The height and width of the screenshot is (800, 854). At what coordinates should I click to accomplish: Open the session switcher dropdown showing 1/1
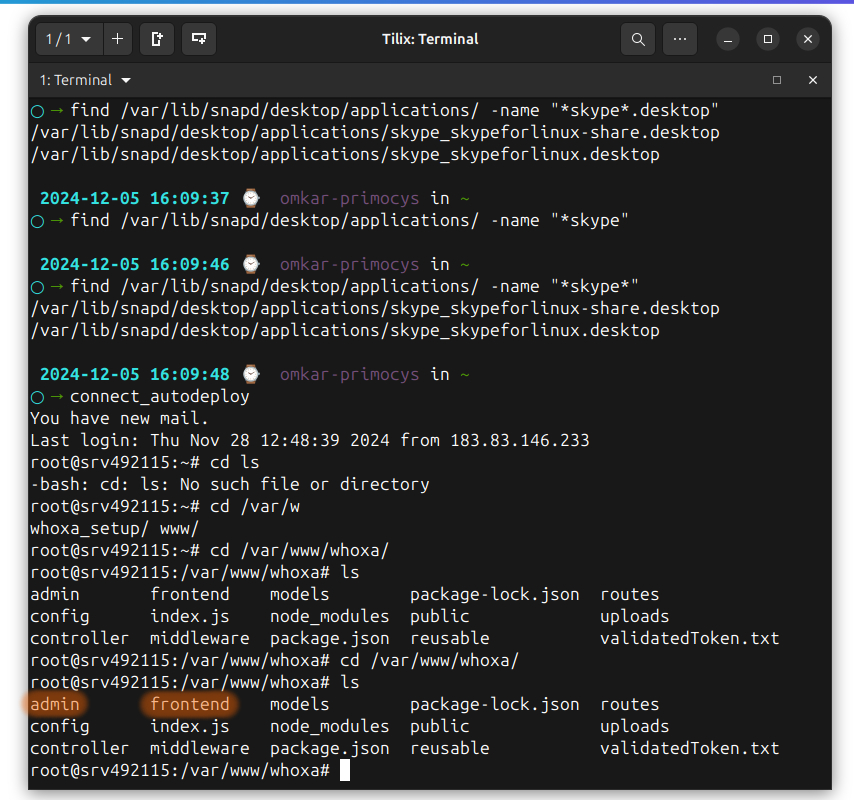(69, 39)
